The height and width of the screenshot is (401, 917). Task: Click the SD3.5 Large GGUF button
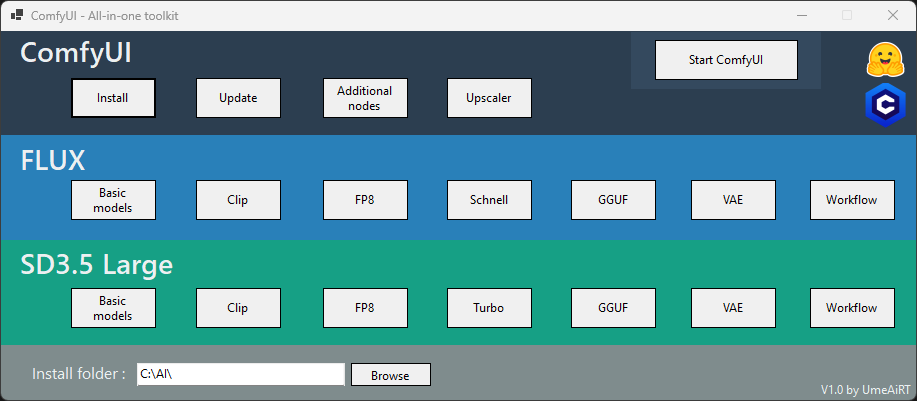click(x=613, y=308)
